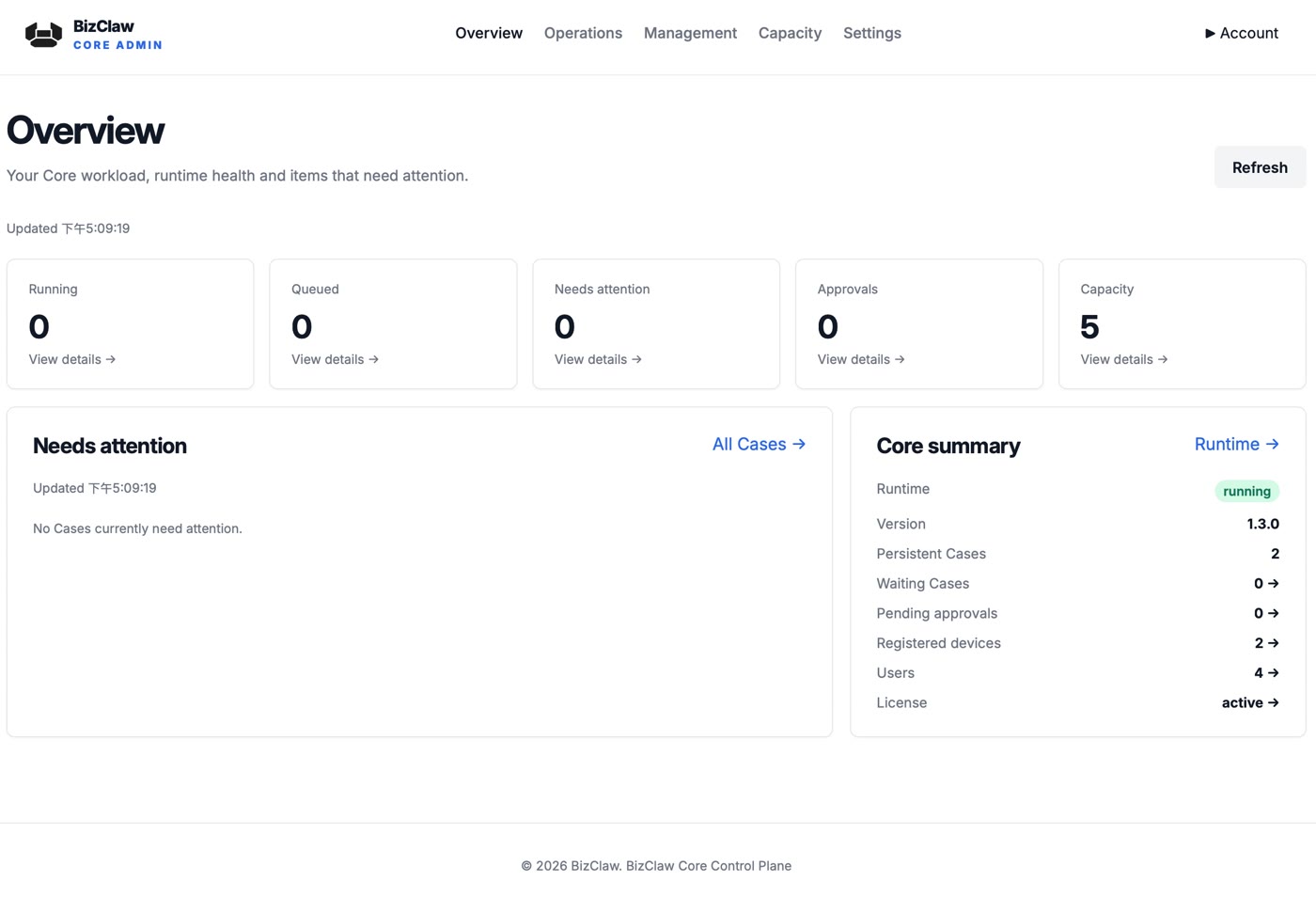
Task: View details of the Queued card
Action: coord(336,359)
